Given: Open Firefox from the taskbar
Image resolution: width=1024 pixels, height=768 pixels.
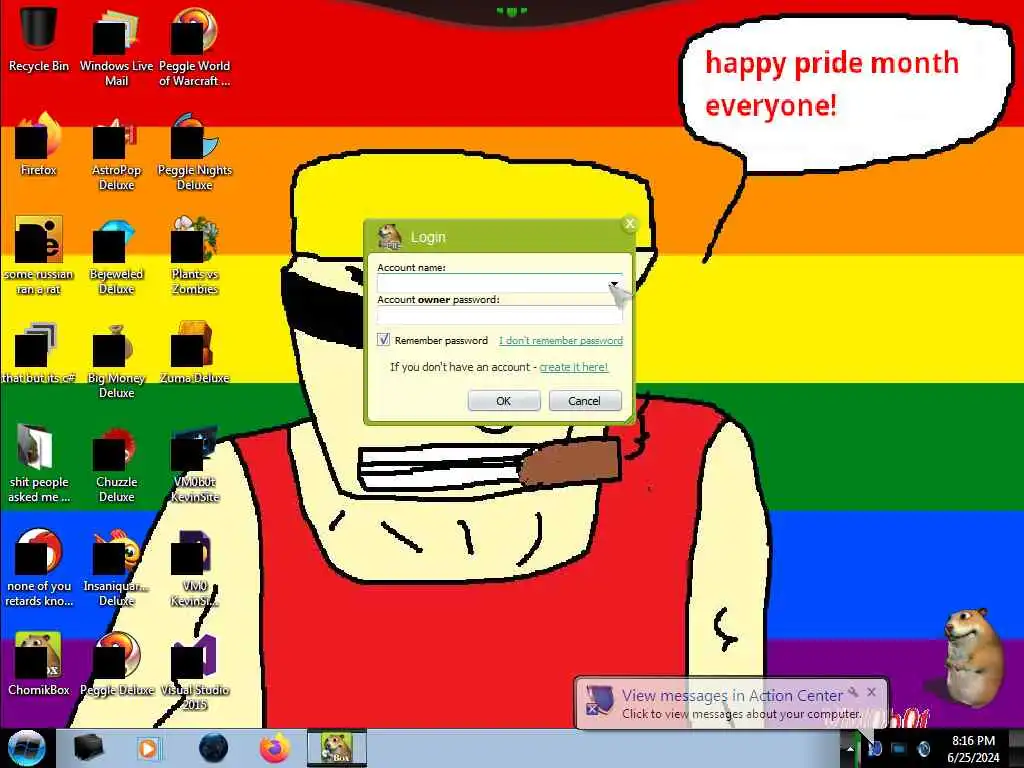Looking at the screenshot, I should pyautogui.click(x=275, y=748).
